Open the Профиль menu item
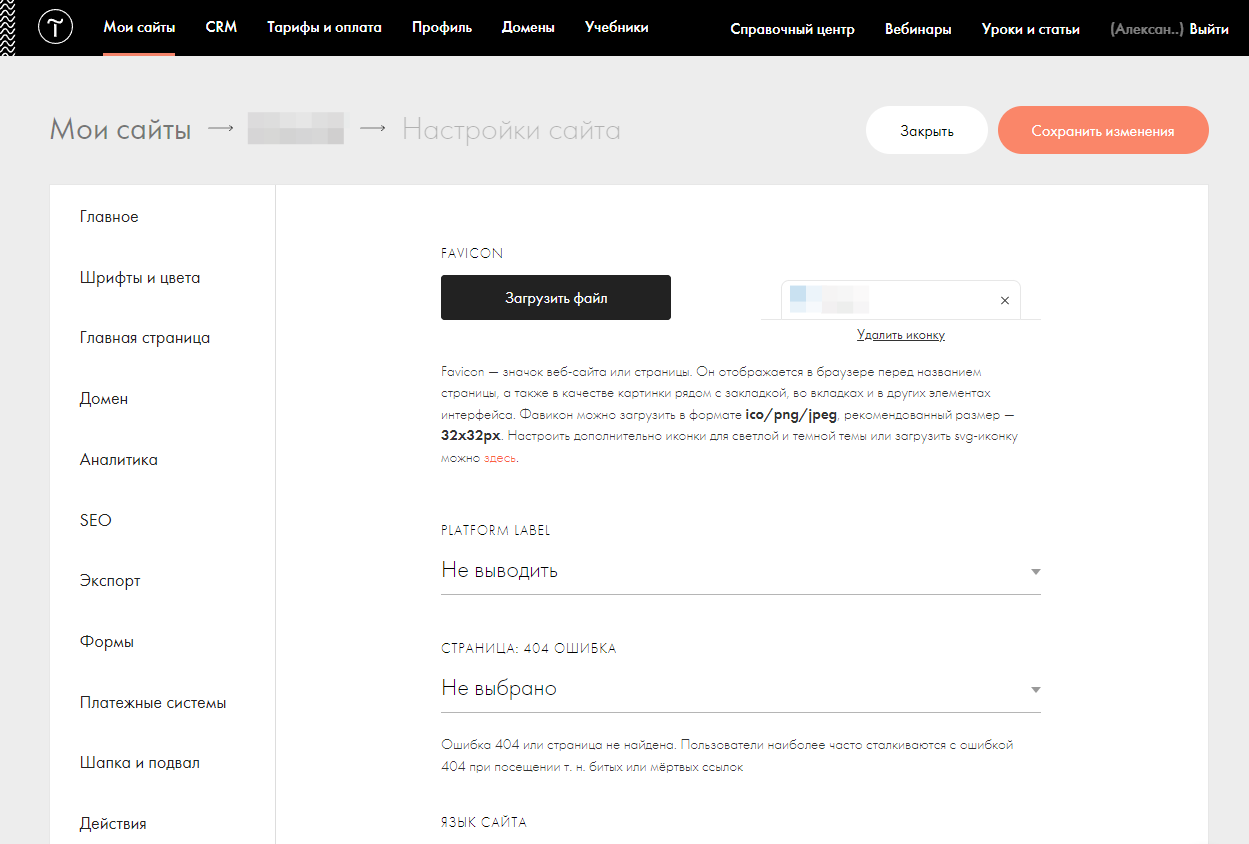 441,28
